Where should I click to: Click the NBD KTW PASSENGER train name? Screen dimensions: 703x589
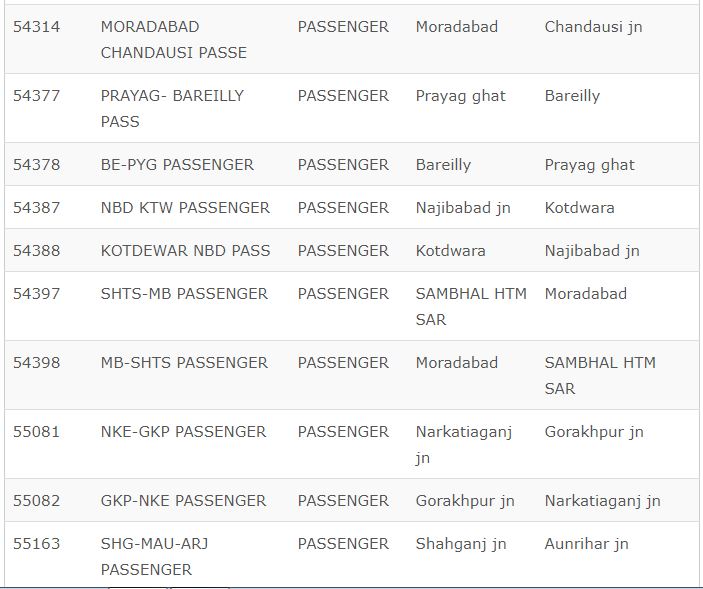(185, 208)
